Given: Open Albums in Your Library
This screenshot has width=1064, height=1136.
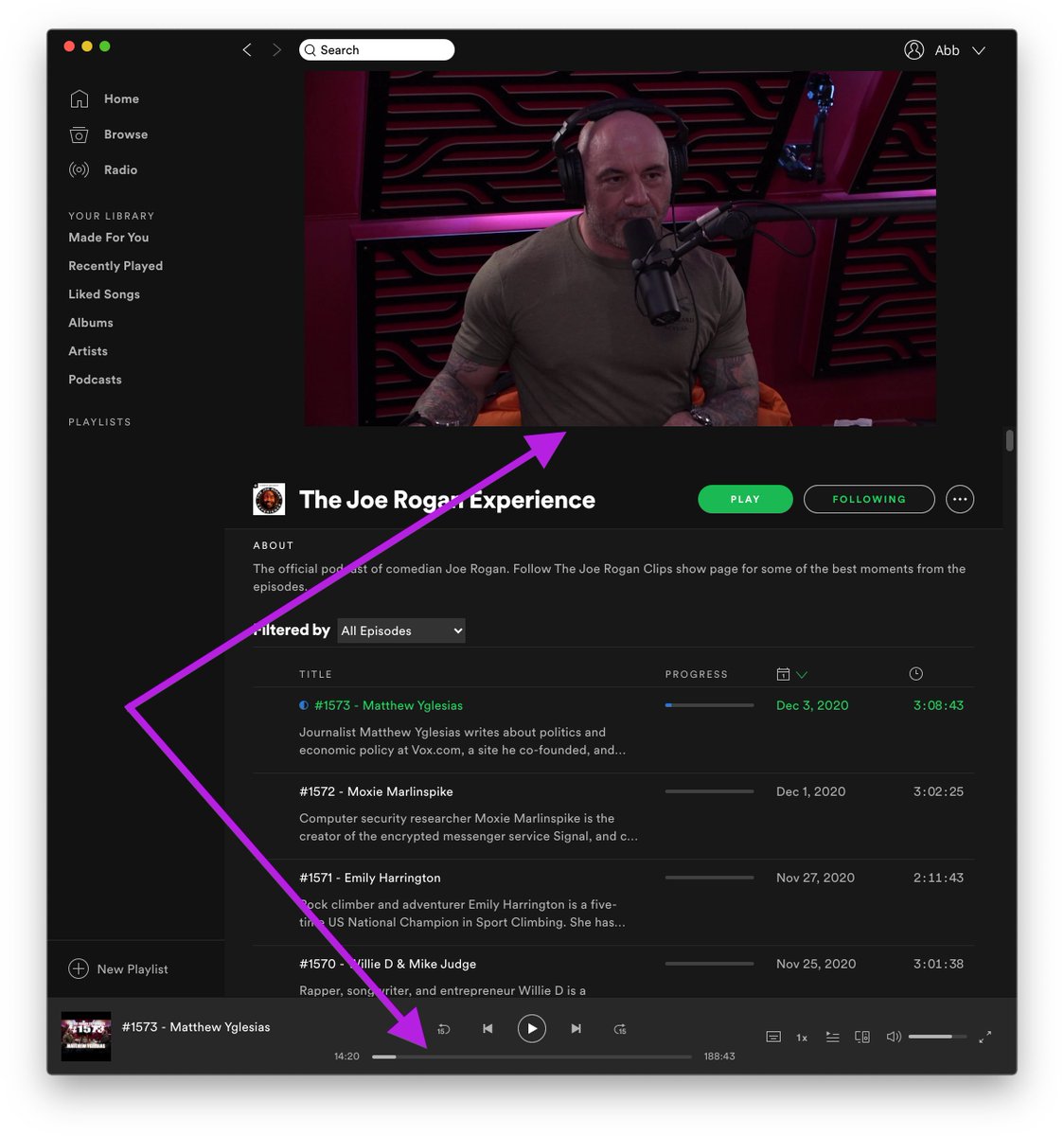Looking at the screenshot, I should coord(91,323).
